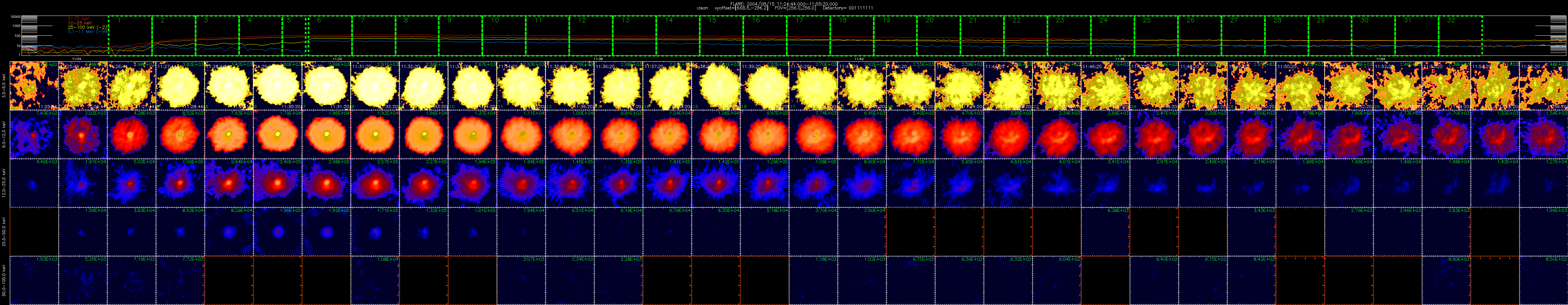Click the yellow 25-100 keV legend entry
This screenshot has width=1568, height=305.
coord(88,27)
